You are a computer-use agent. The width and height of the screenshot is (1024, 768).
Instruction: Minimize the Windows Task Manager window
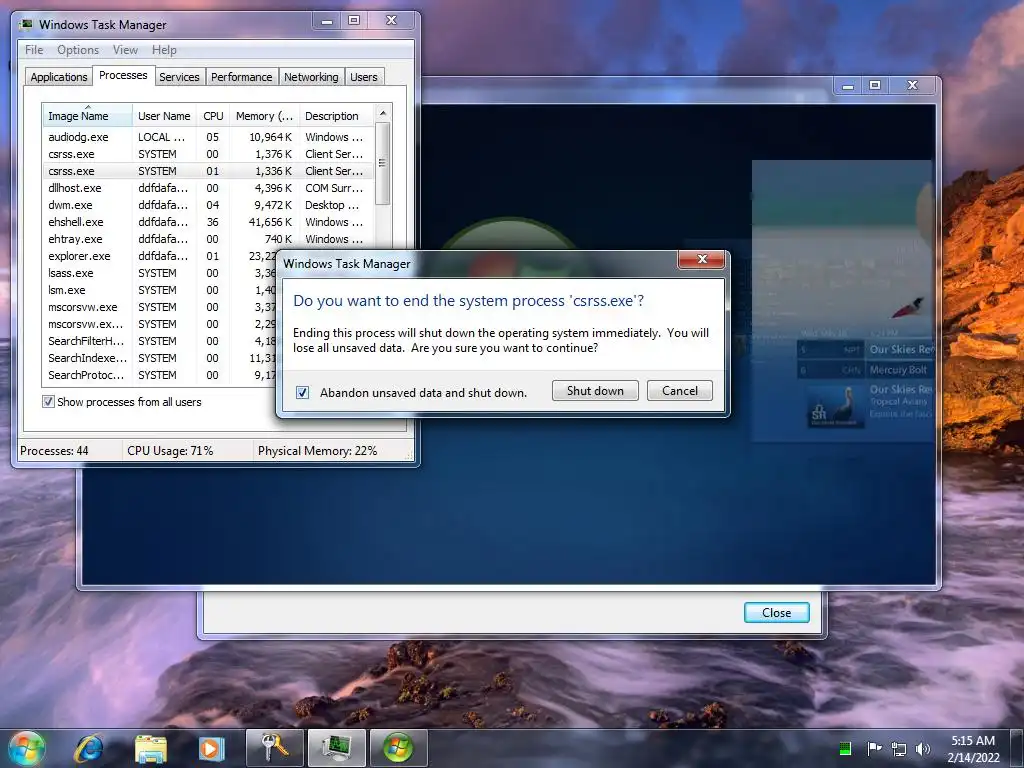[327, 21]
